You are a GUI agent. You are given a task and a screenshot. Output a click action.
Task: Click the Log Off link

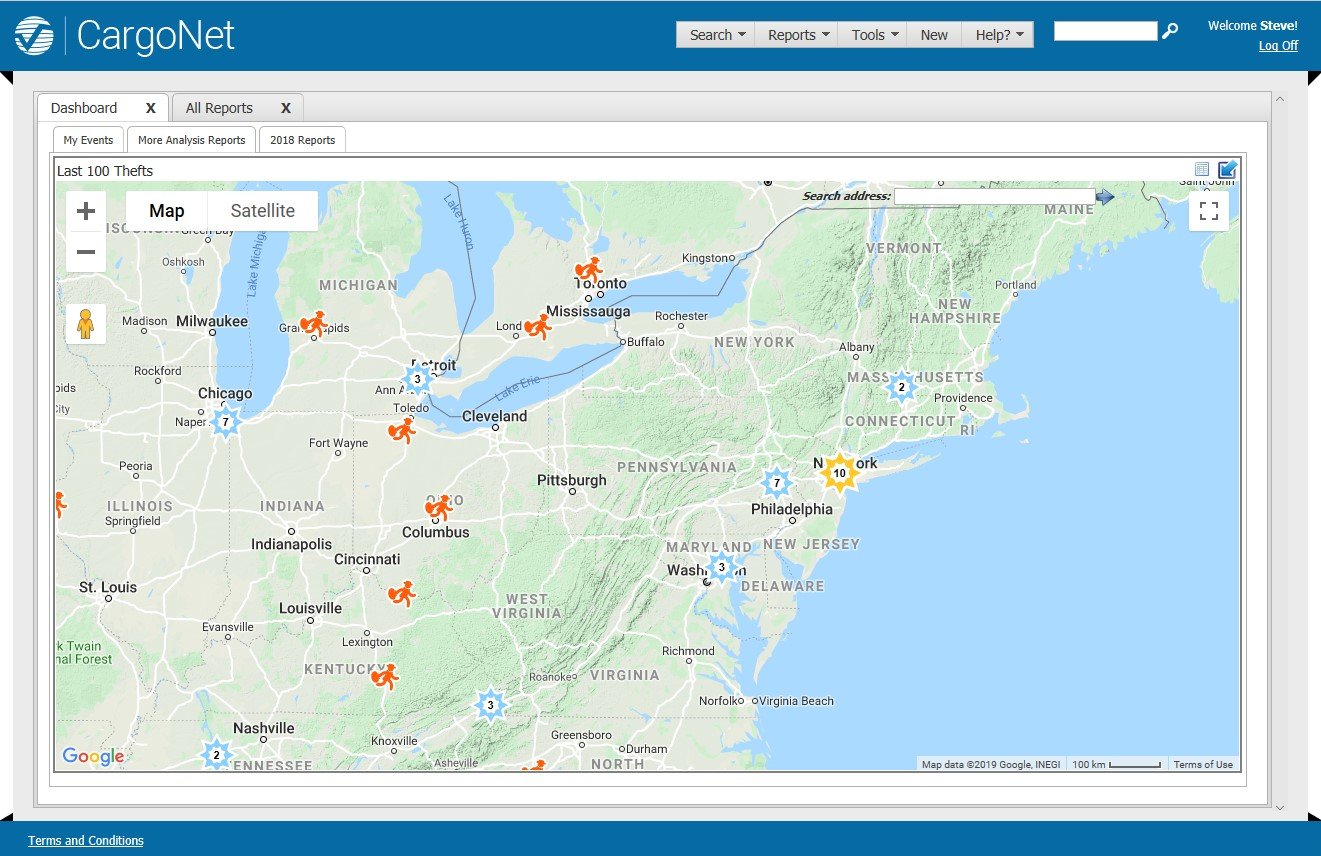coord(1278,46)
